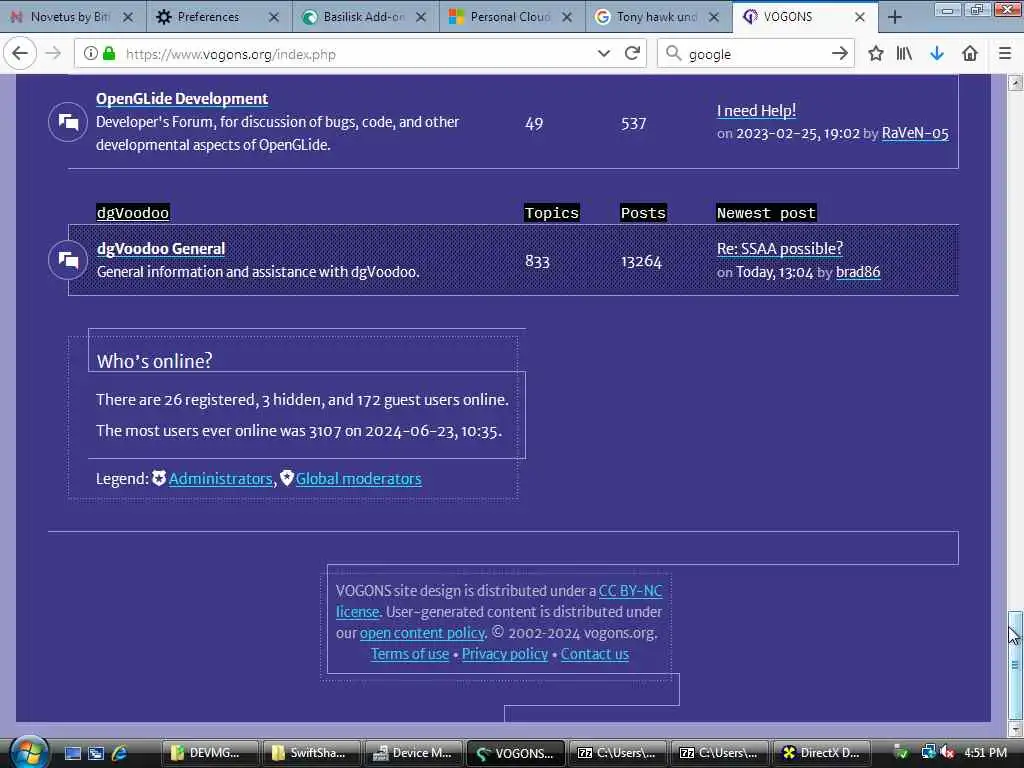Switch to SwiftSha taskbar window
Viewport: 1024px width, 768px height.
pos(311,753)
